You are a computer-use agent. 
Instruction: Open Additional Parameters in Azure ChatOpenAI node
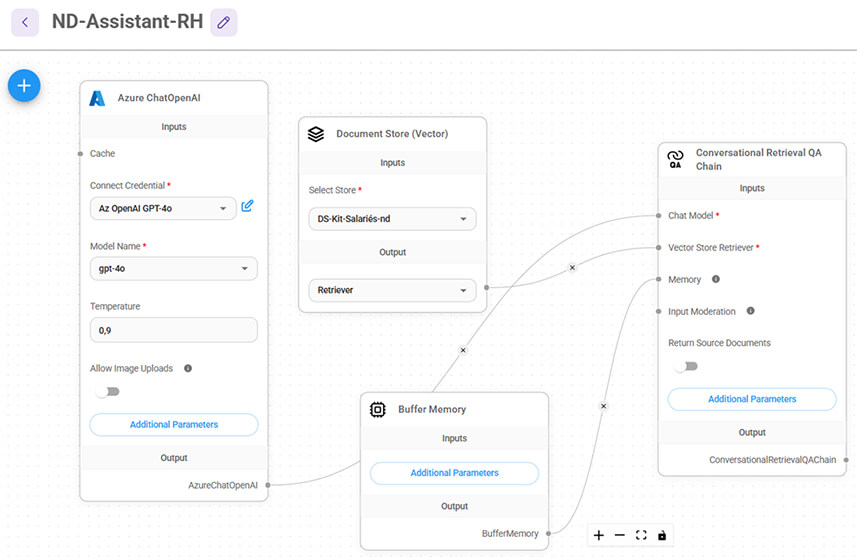pos(174,424)
